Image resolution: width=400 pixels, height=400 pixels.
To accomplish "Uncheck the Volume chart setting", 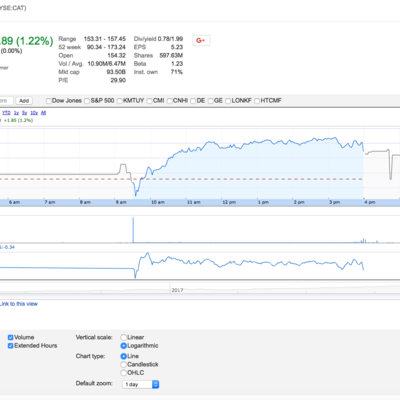I will (x=10, y=337).
